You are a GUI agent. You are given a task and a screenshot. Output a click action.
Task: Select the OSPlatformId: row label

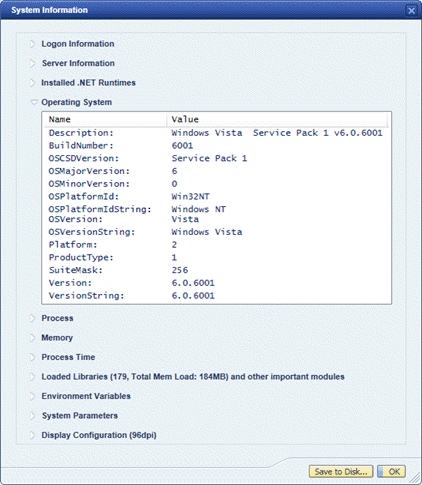[x=83, y=196]
